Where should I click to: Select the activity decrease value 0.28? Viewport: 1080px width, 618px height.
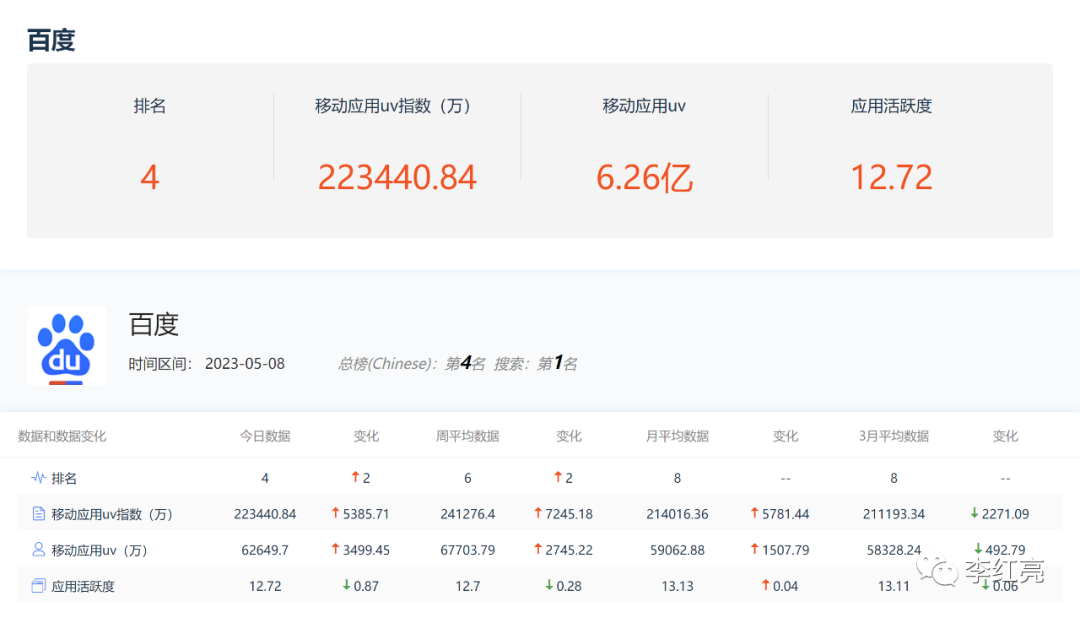tap(569, 586)
